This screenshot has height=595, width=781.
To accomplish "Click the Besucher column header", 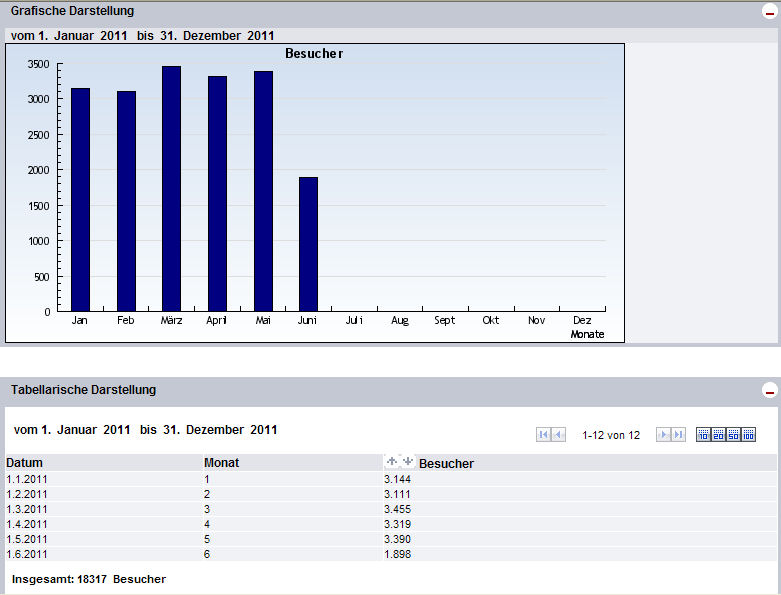I will coord(446,464).
